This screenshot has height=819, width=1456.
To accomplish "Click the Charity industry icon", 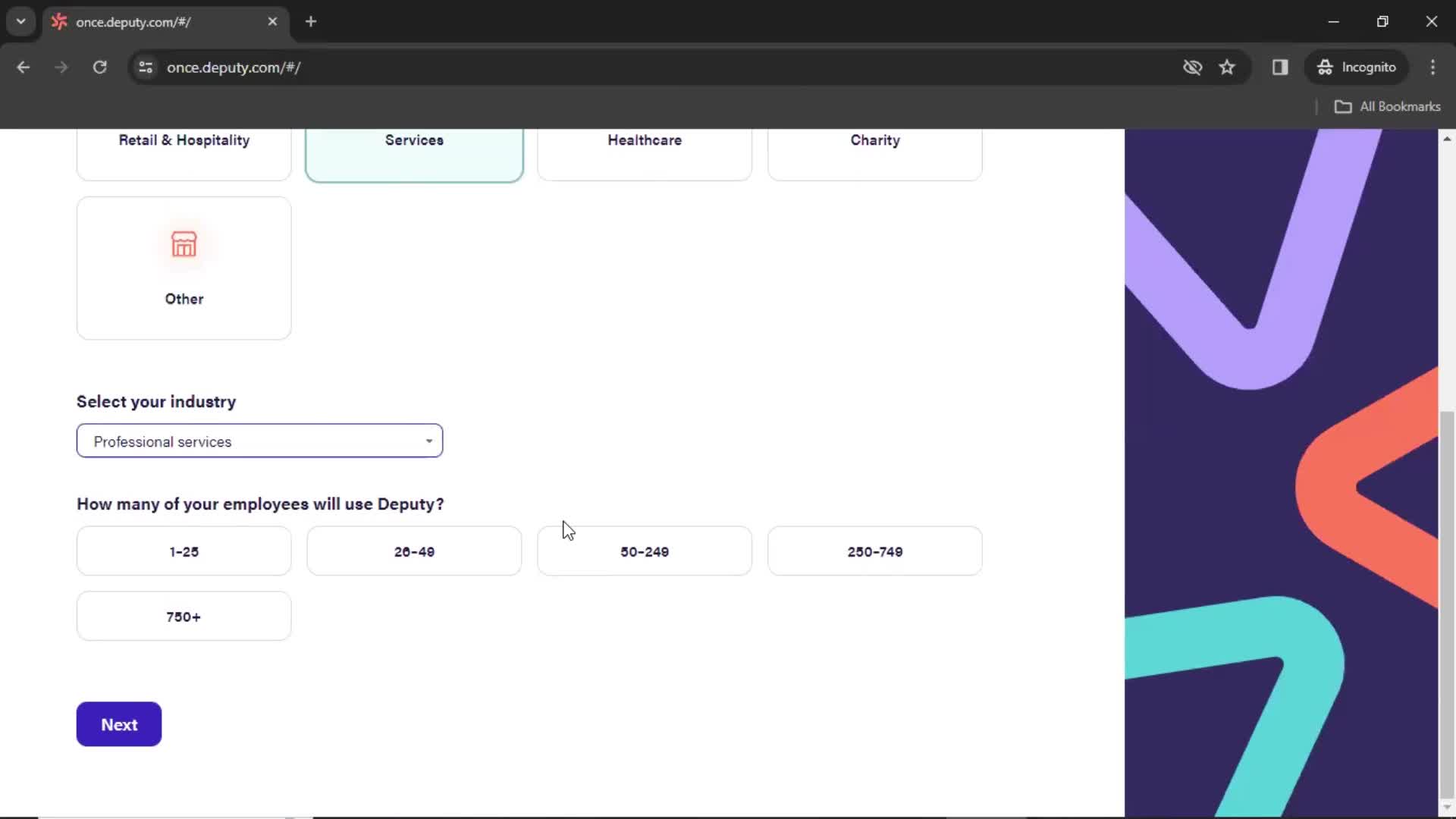I will pyautogui.click(x=876, y=150).
